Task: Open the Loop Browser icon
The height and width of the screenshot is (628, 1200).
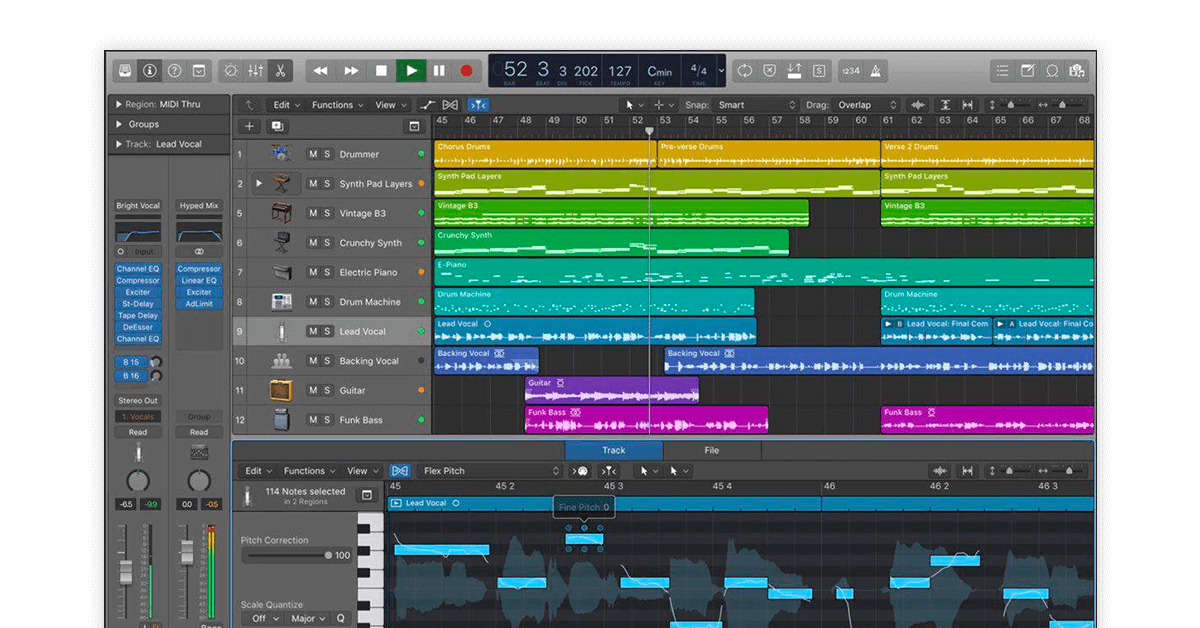Action: coord(1052,71)
